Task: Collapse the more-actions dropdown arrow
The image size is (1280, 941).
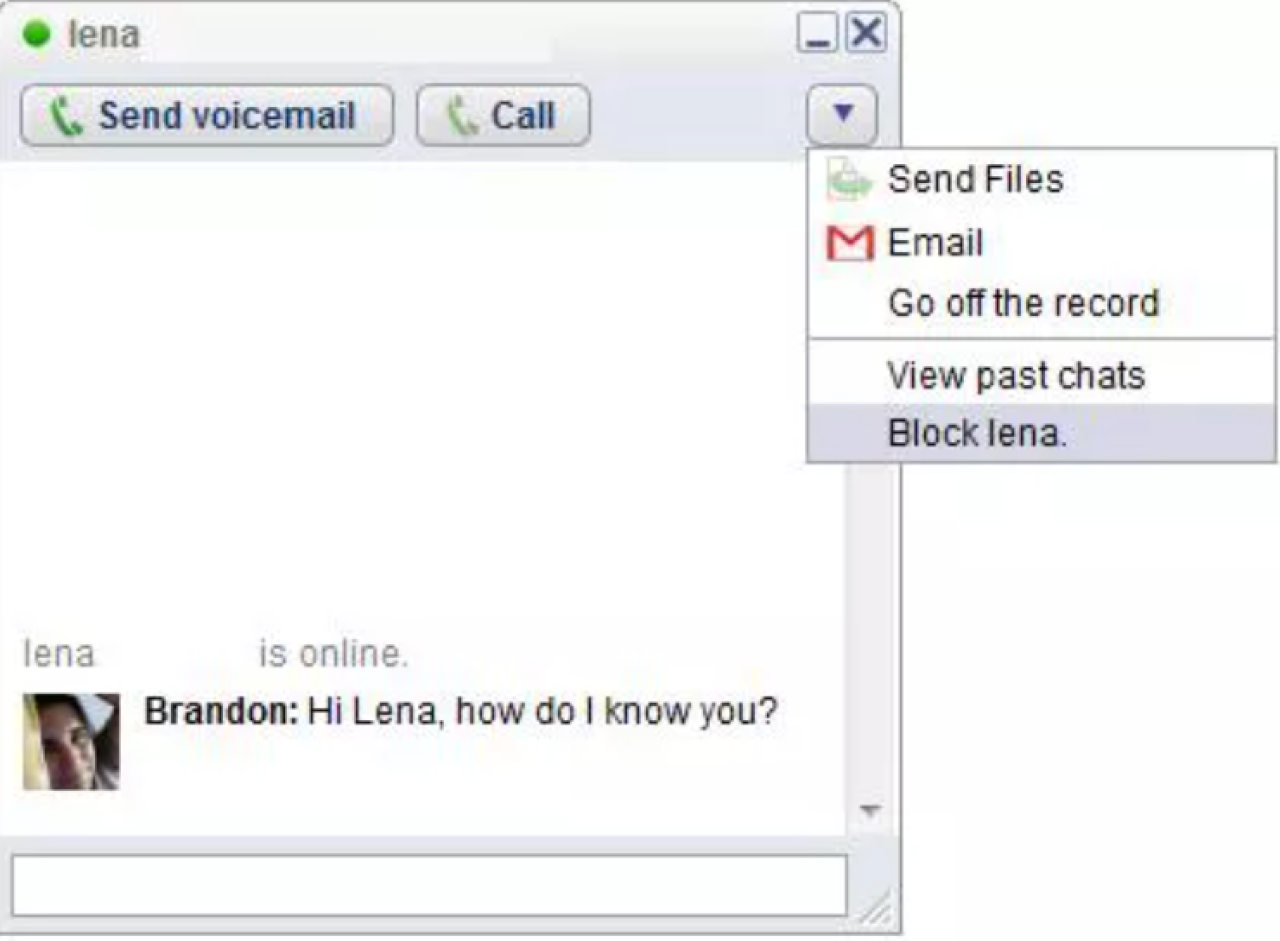Action: click(842, 115)
